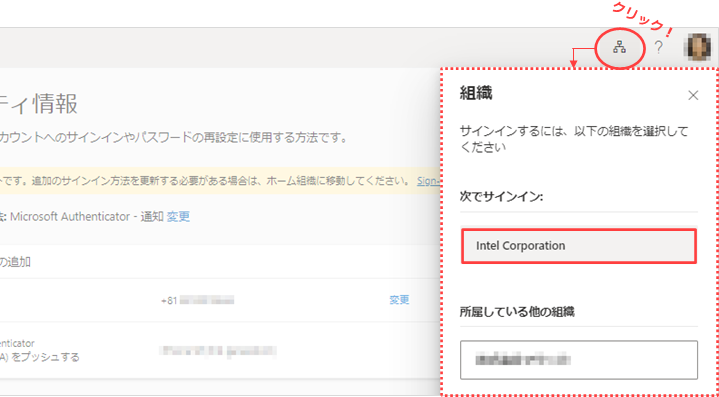Open the organizations switcher icon
This screenshot has height=397, width=719.
click(619, 47)
